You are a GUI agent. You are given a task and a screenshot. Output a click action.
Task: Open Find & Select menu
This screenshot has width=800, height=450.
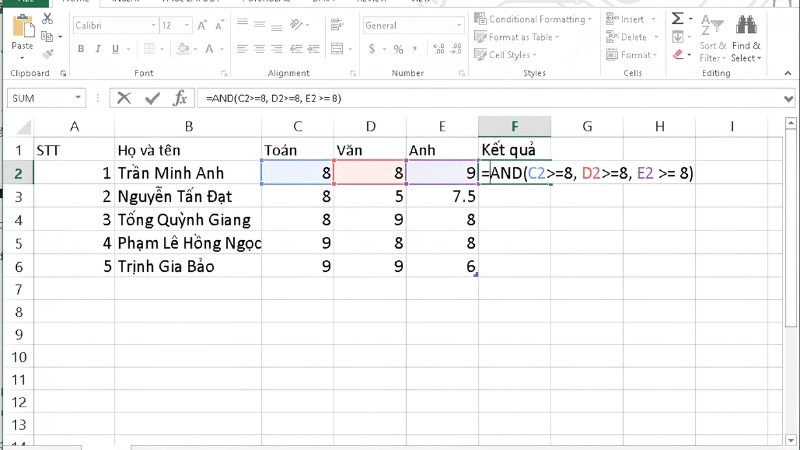click(x=746, y=39)
